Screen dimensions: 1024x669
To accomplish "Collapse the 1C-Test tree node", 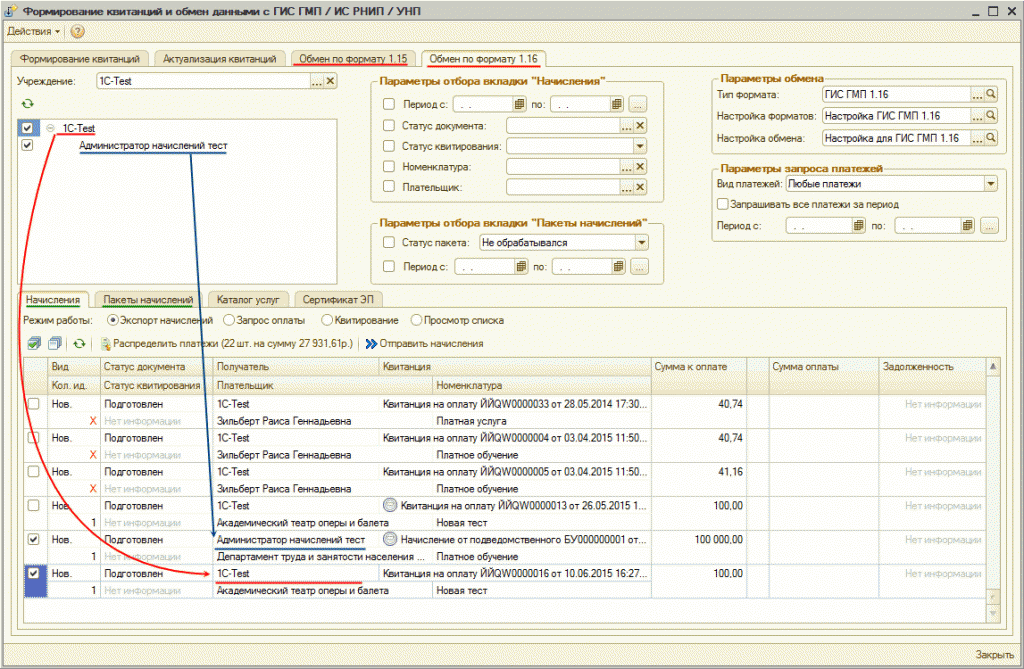I will coord(50,128).
